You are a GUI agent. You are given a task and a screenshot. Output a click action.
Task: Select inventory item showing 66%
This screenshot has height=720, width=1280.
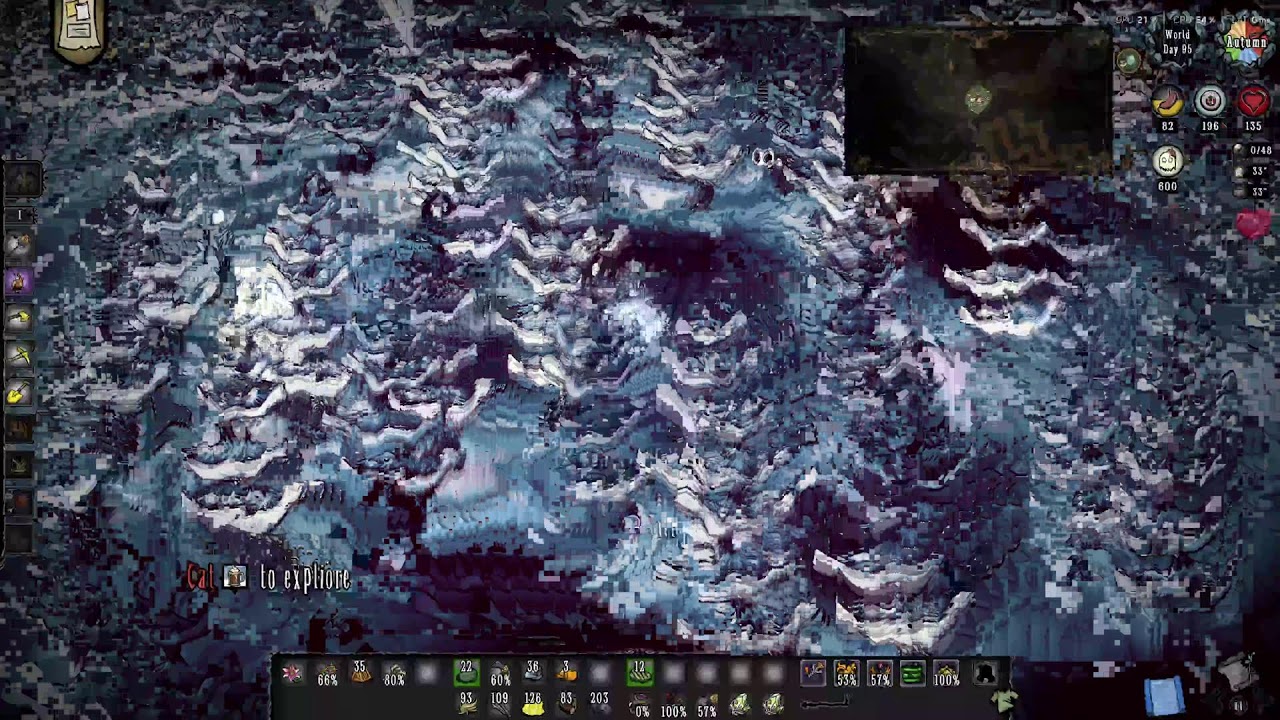[327, 675]
